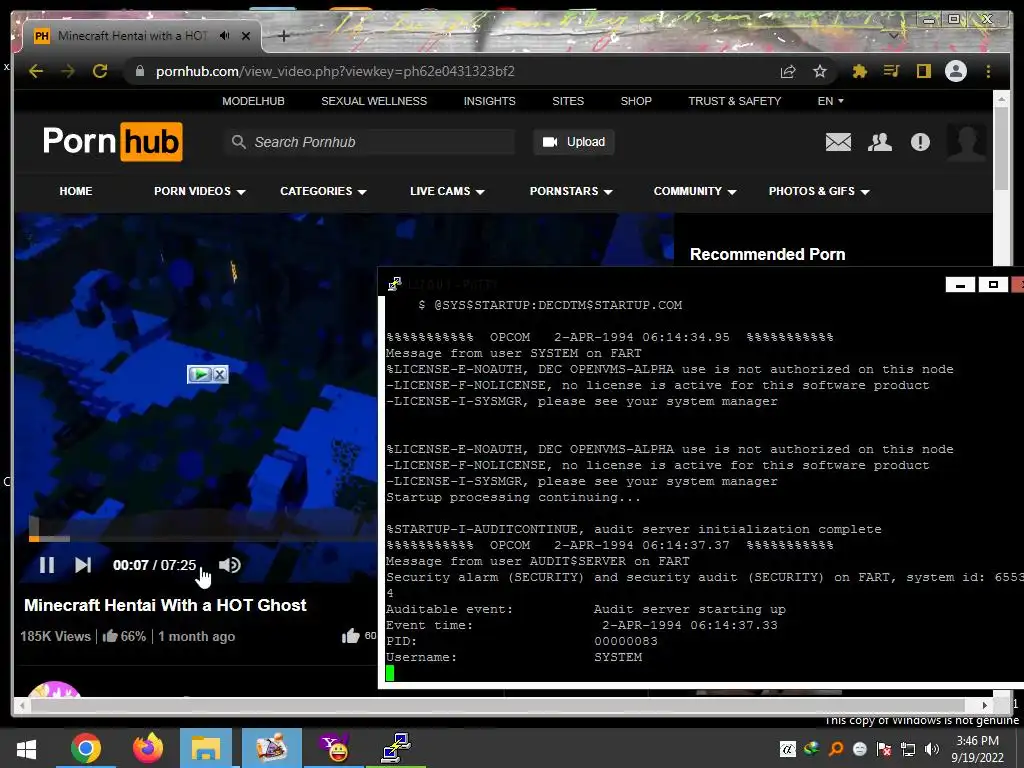Open SHOP in the top bar
This screenshot has width=1024, height=768.
(636, 101)
